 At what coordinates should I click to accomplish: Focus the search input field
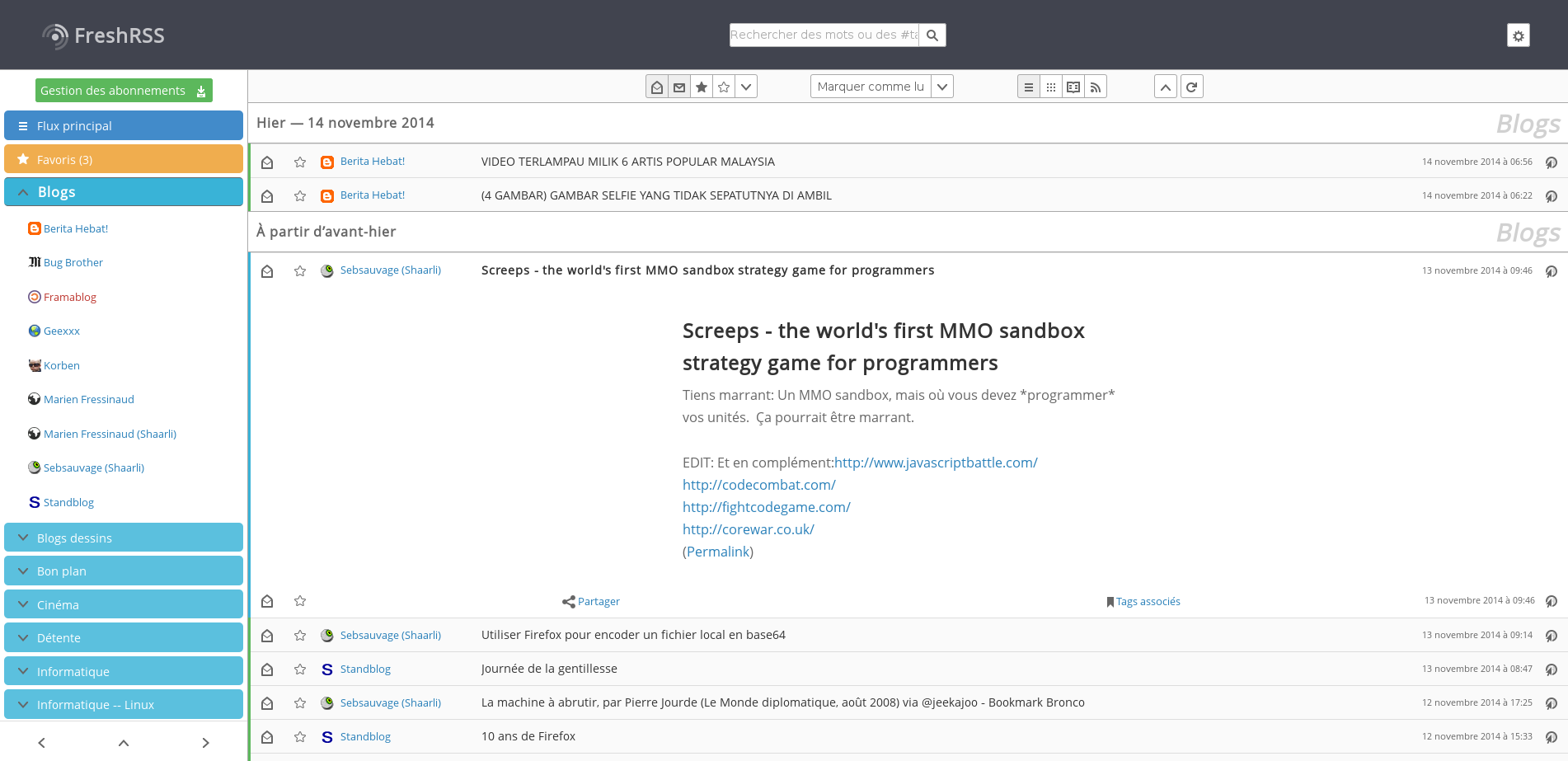pos(824,35)
